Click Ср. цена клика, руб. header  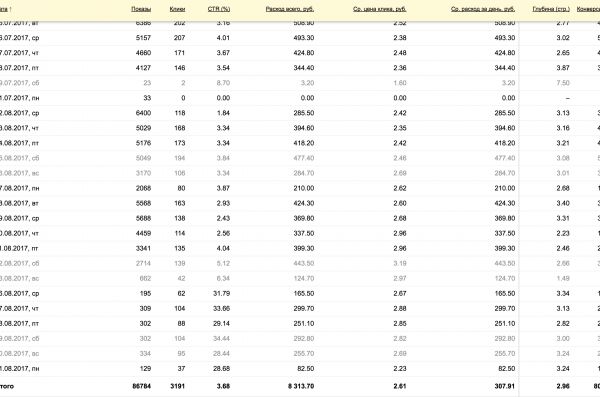pyautogui.click(x=380, y=9)
